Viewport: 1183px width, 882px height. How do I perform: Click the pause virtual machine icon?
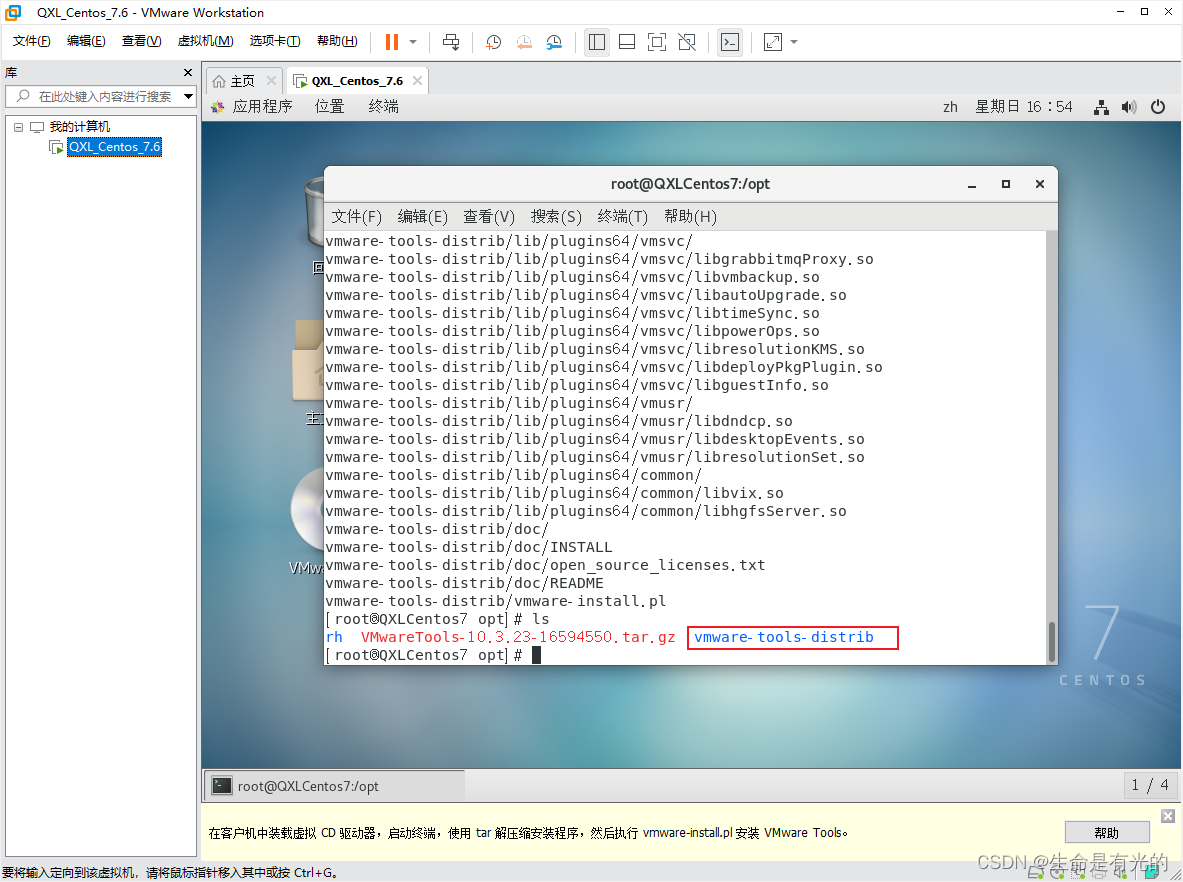point(392,42)
